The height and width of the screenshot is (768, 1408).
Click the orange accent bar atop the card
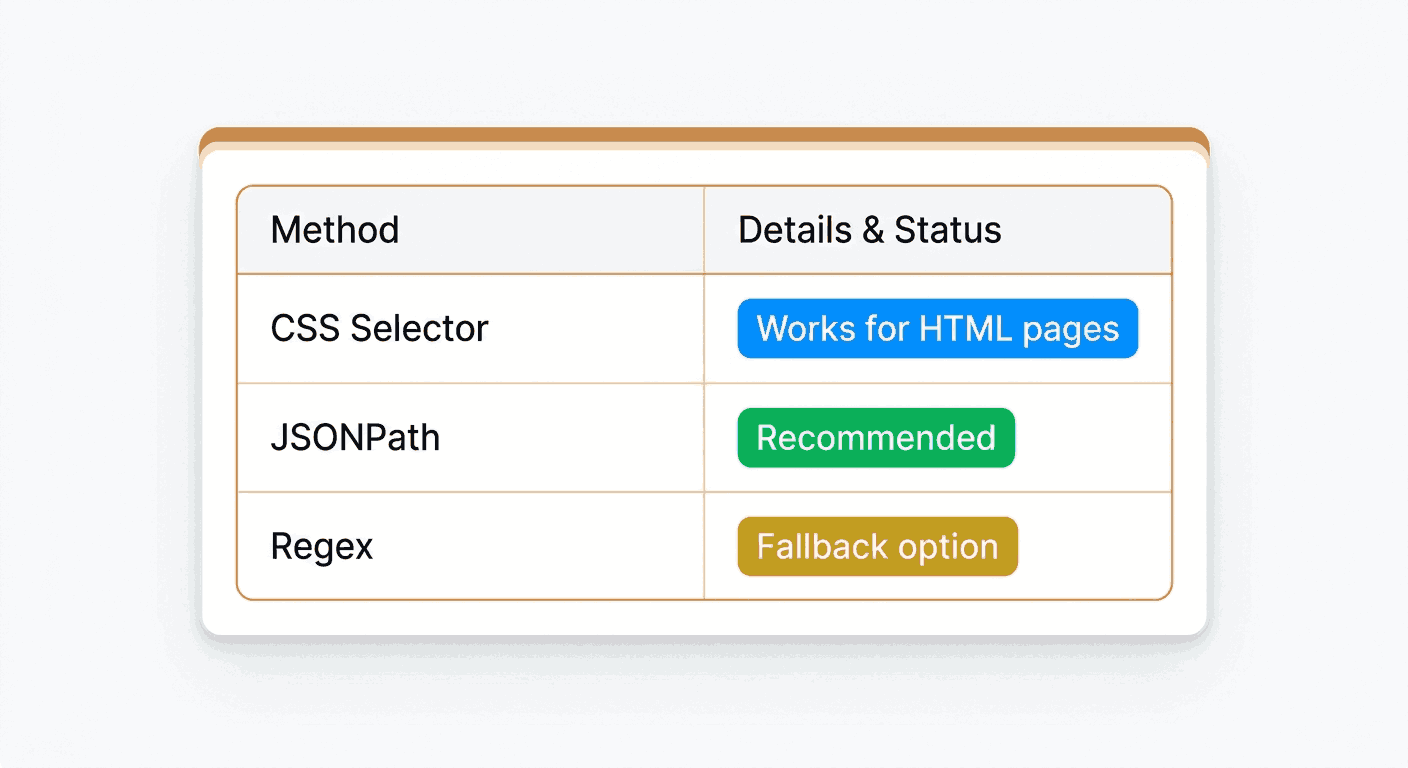coord(704,137)
